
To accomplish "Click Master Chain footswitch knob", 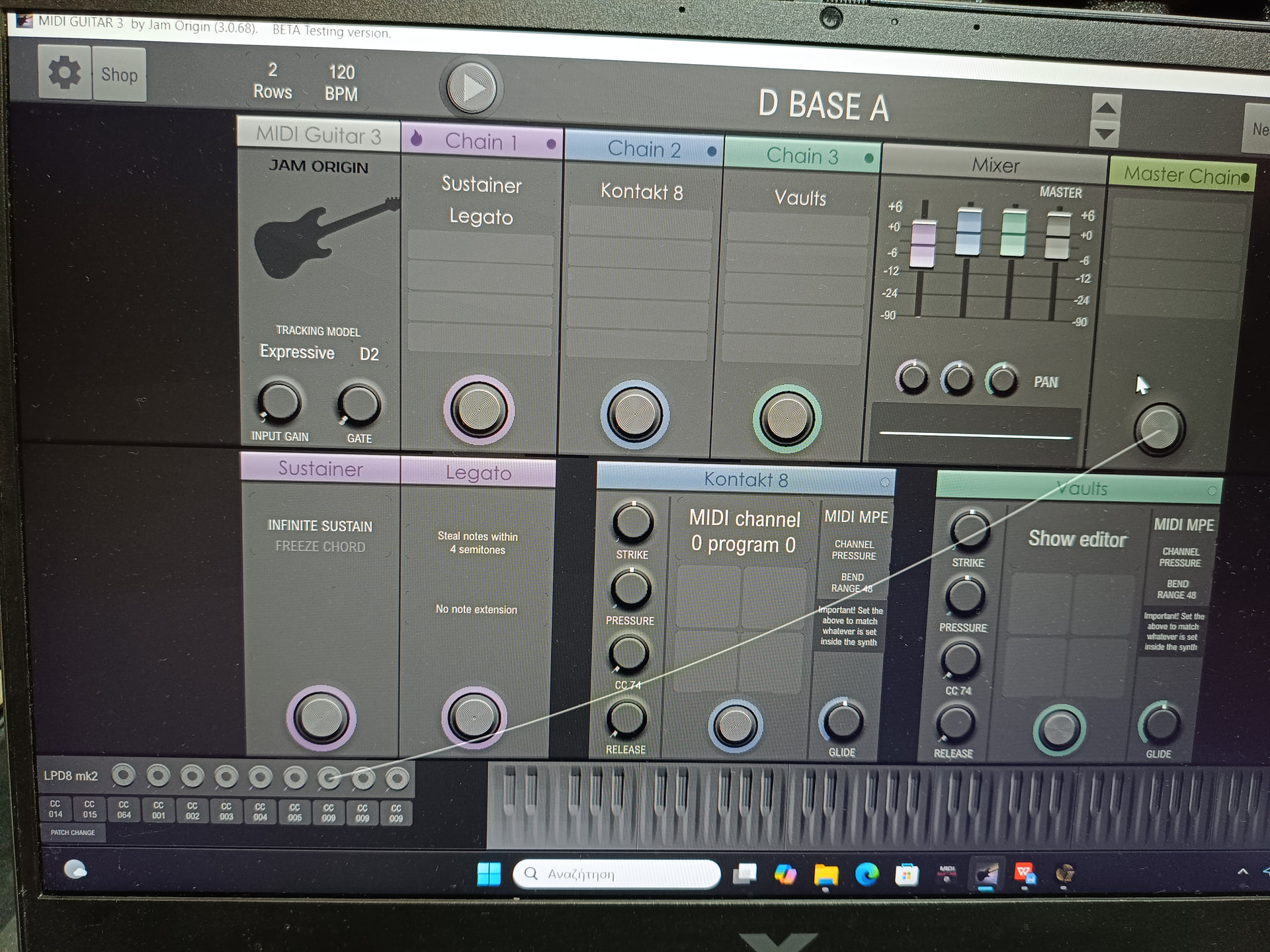I will tap(1159, 428).
